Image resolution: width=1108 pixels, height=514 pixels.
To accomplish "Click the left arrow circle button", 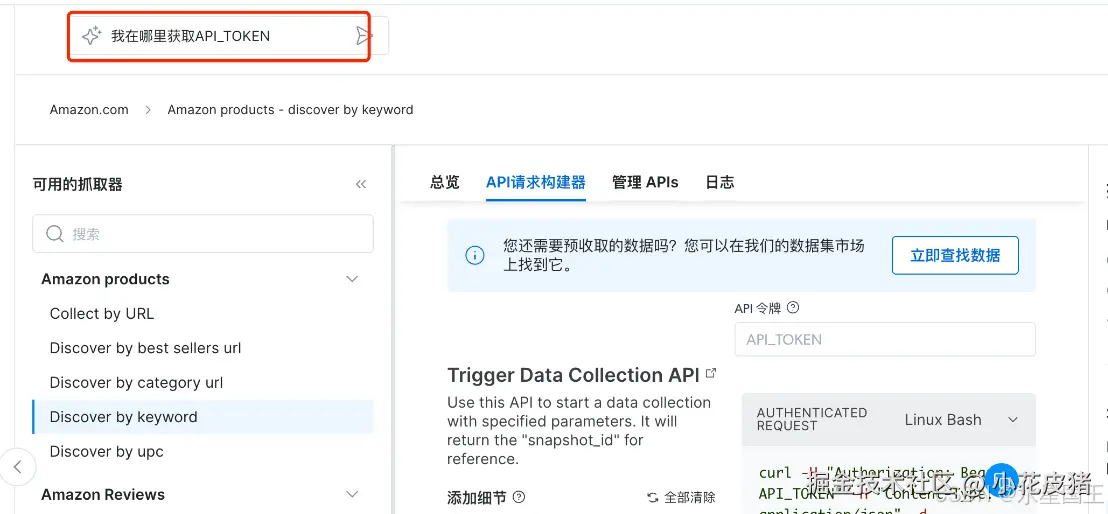I will pos(18,467).
